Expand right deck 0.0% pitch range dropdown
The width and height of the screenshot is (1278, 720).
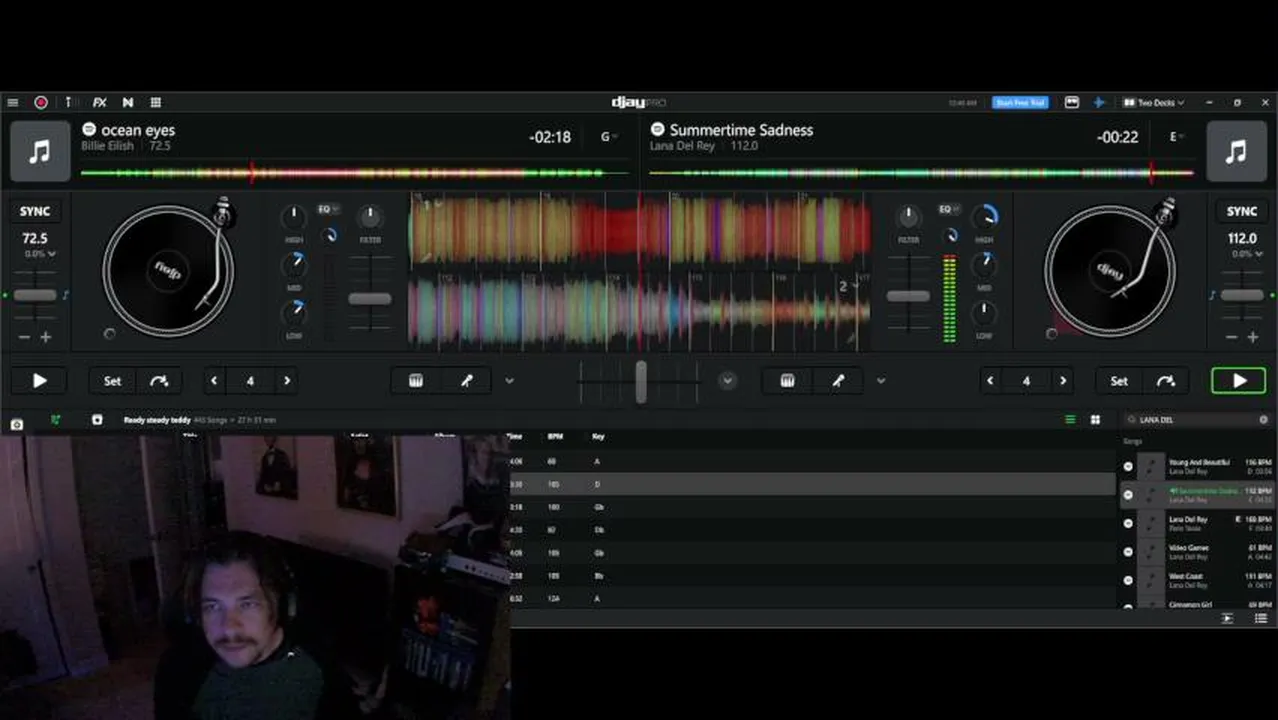pyautogui.click(x=1246, y=254)
